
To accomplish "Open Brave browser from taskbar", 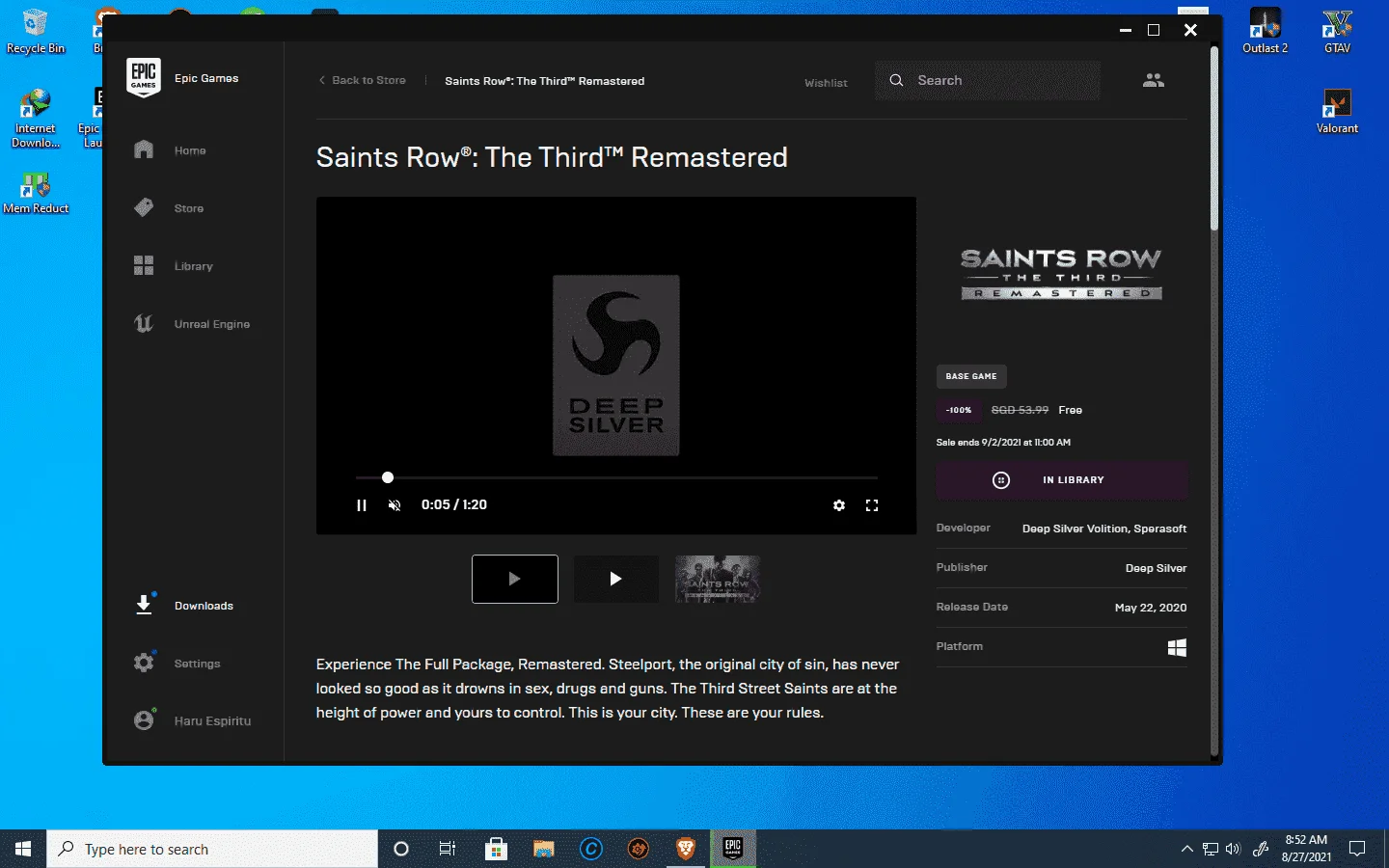I will pos(686,849).
